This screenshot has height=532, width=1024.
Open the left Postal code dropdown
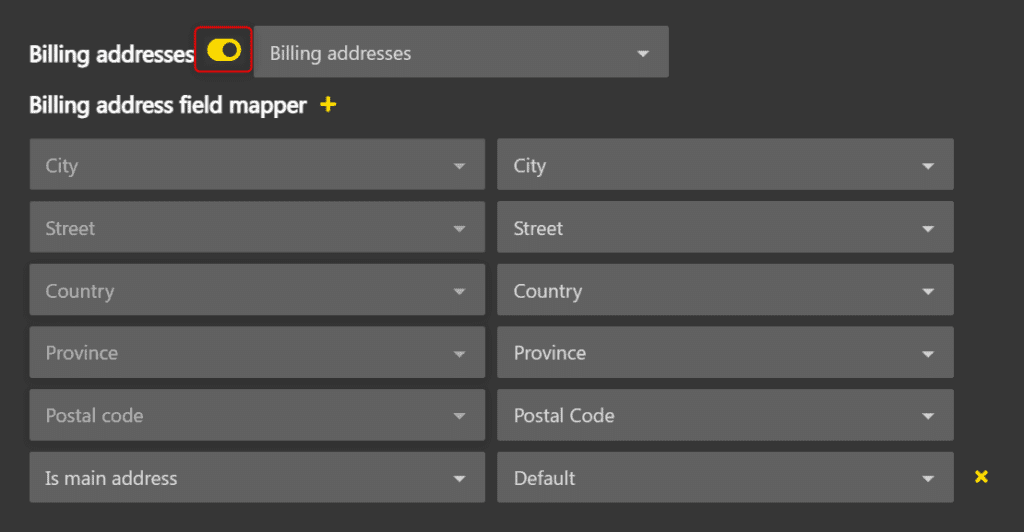(256, 415)
